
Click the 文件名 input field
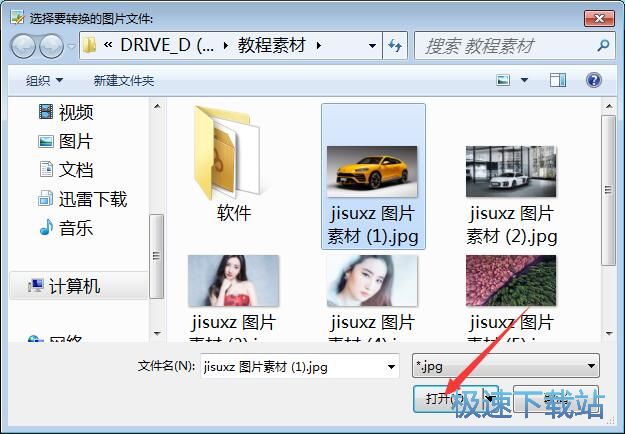click(x=300, y=366)
